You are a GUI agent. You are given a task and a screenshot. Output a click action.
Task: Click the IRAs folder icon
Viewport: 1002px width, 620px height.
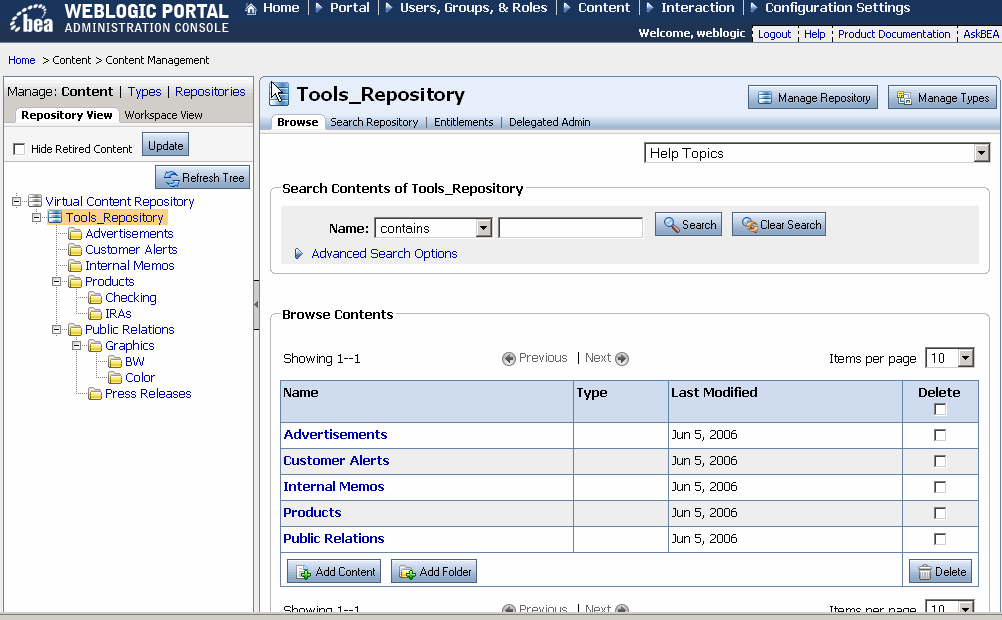(x=95, y=314)
